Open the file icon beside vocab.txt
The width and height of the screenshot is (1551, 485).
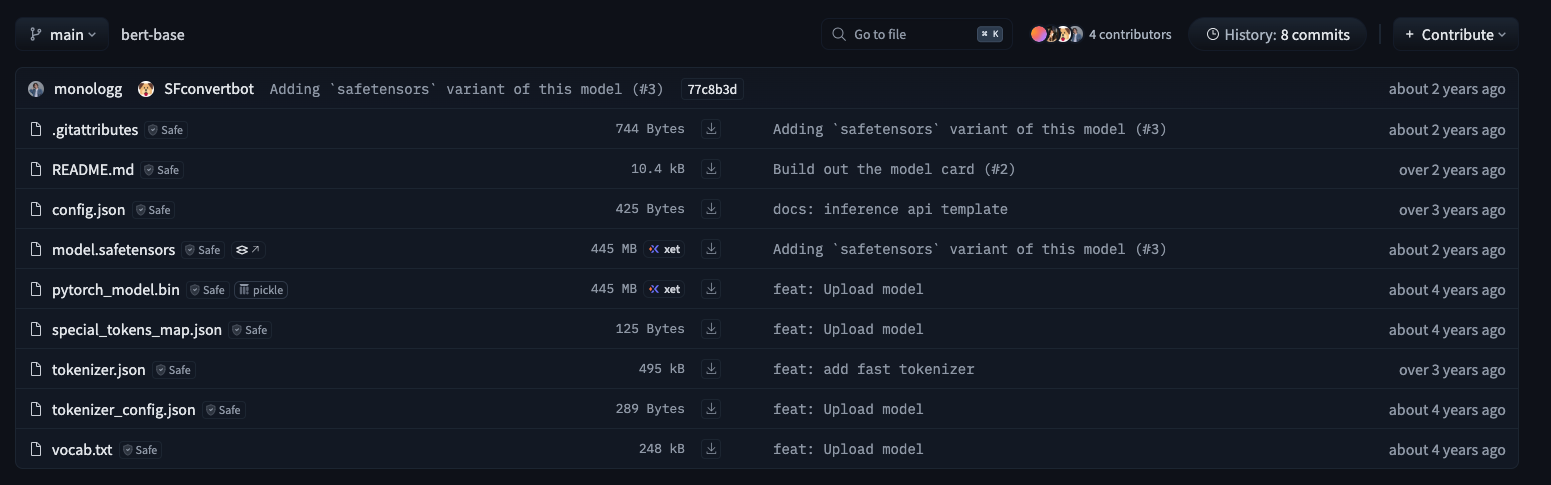click(37, 449)
